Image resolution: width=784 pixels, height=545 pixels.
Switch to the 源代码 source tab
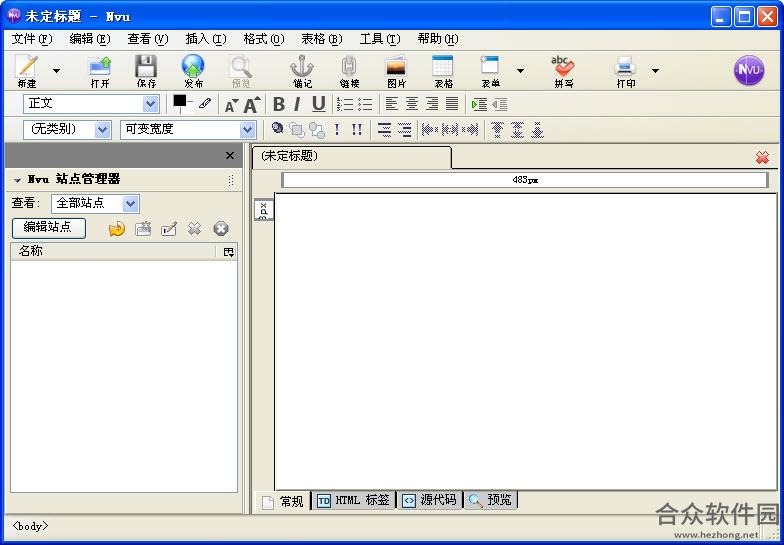(x=430, y=500)
